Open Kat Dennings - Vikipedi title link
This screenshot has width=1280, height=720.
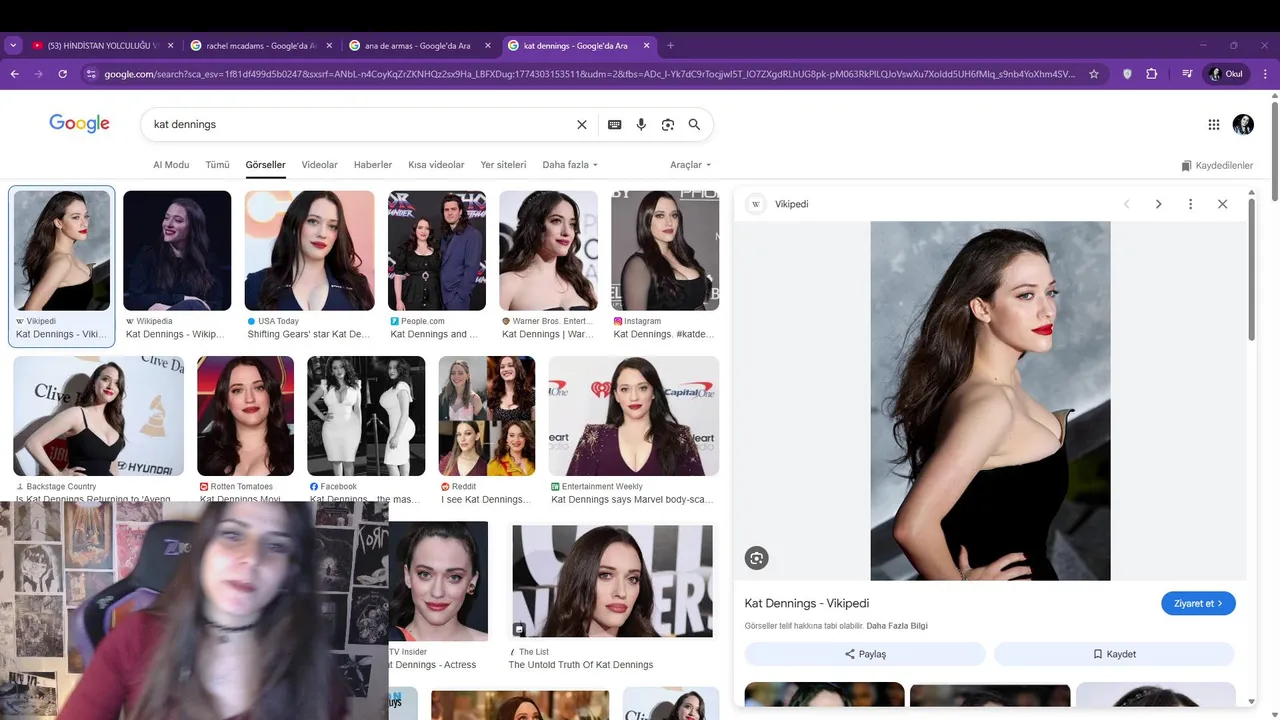[807, 603]
